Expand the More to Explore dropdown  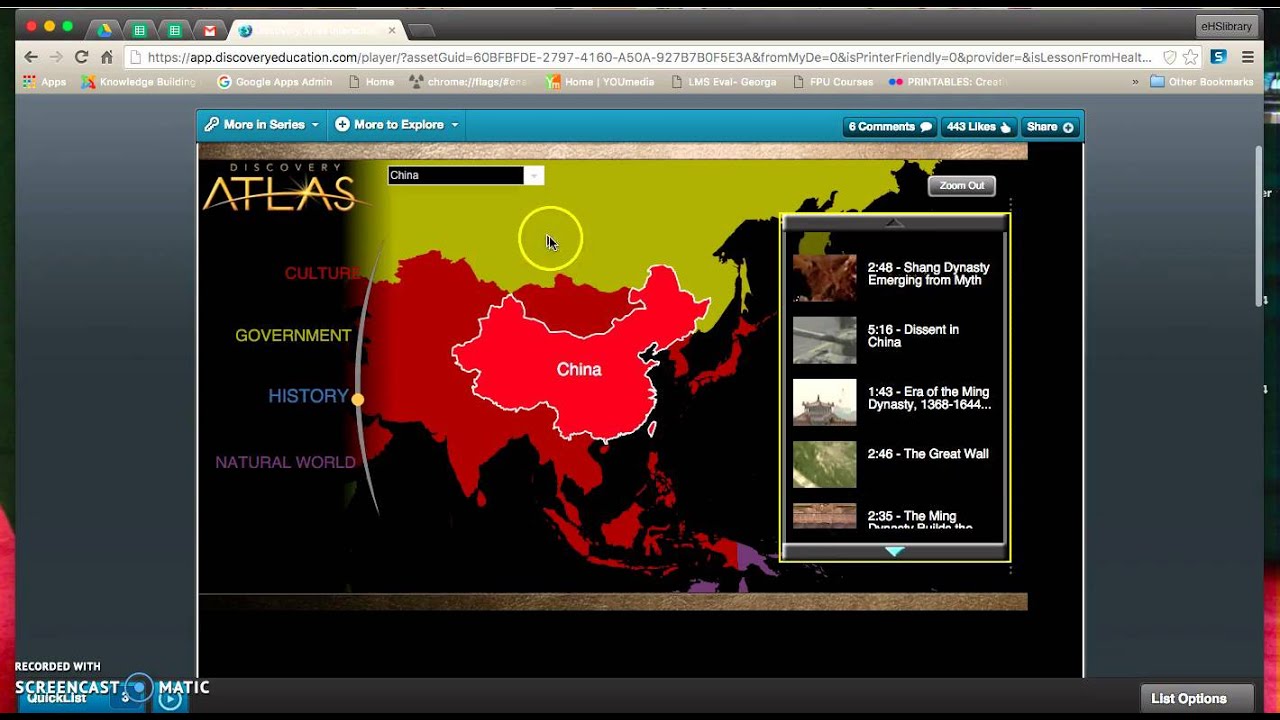[397, 125]
